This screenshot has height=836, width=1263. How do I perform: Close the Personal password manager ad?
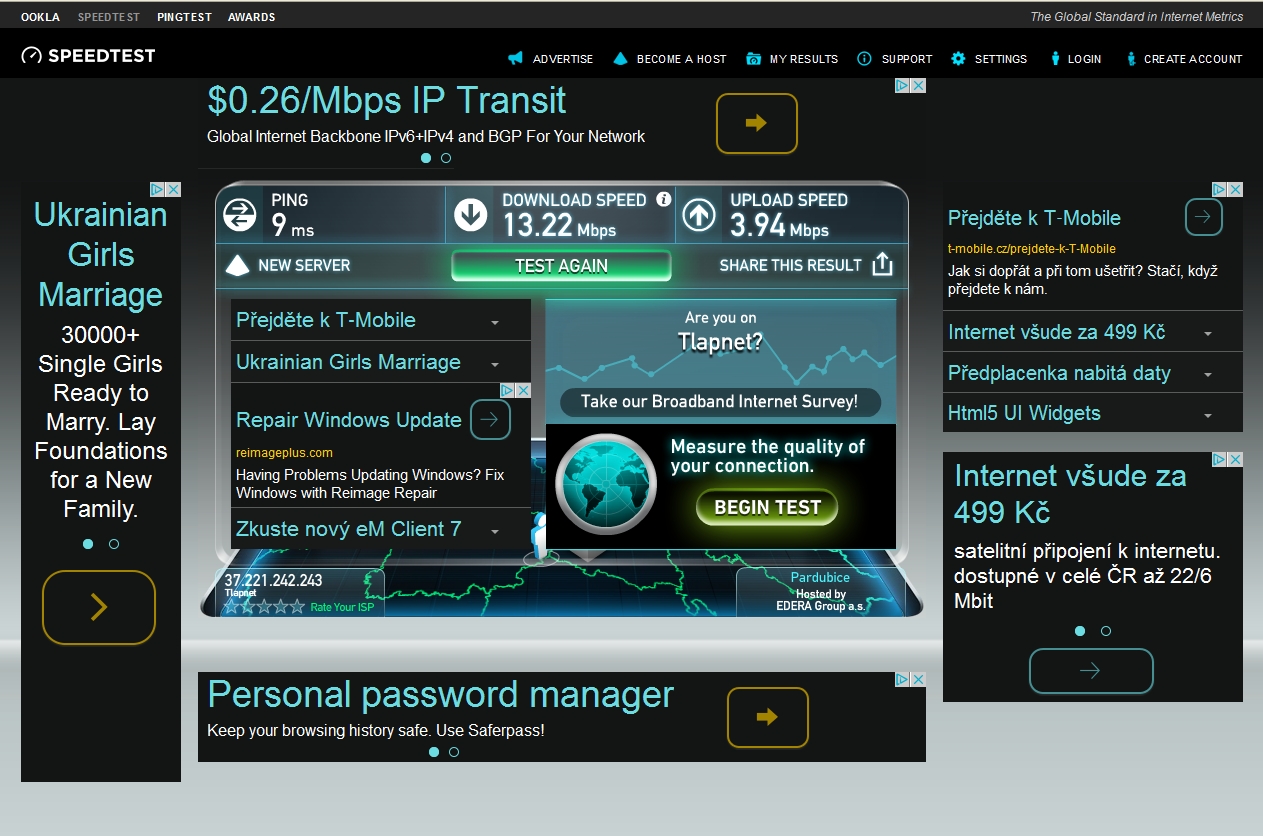tap(918, 679)
